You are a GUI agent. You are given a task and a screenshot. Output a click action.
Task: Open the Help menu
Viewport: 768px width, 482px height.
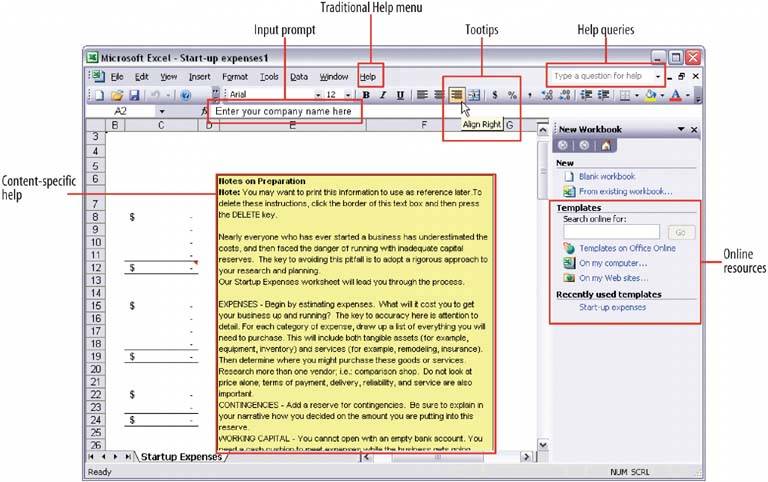click(x=368, y=77)
